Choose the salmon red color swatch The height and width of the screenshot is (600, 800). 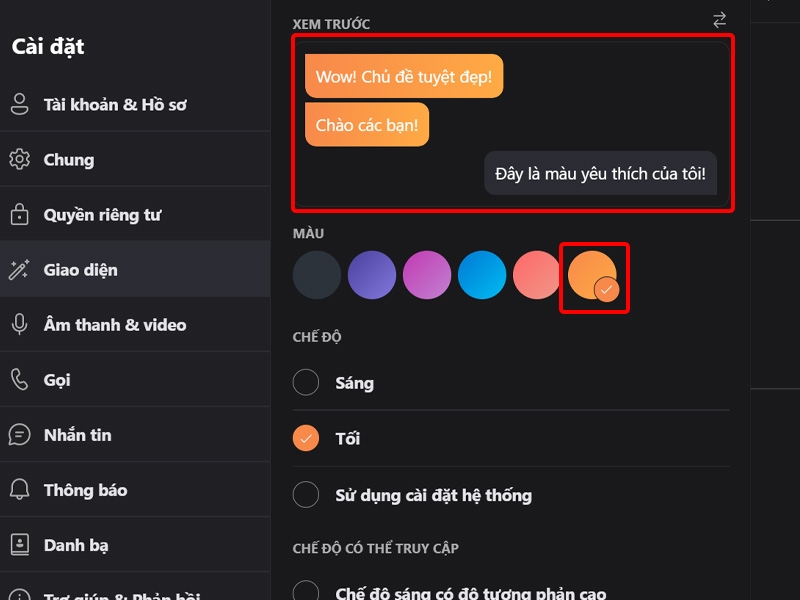pyautogui.click(x=537, y=275)
